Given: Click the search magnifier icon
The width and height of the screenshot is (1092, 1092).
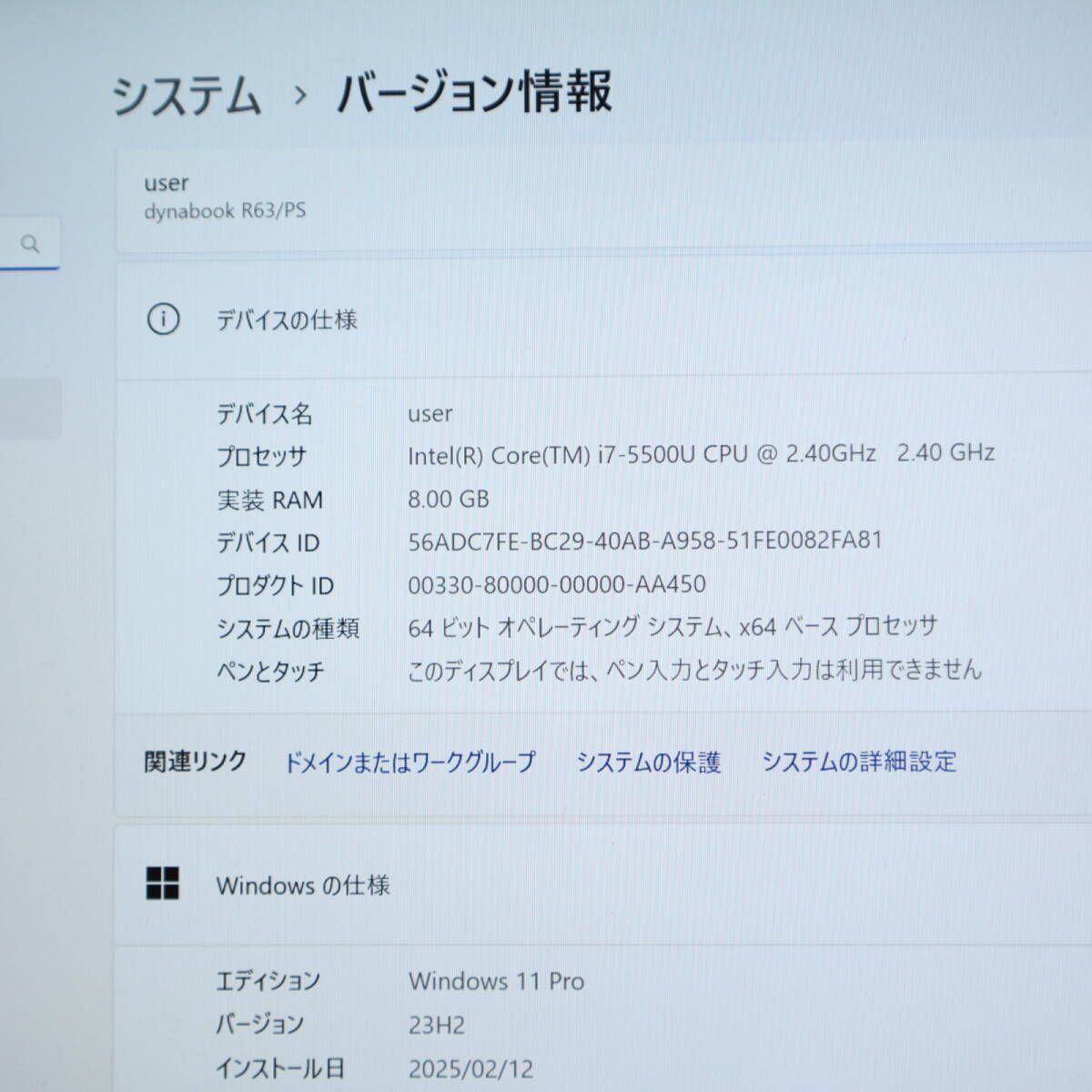Looking at the screenshot, I should coord(30,244).
